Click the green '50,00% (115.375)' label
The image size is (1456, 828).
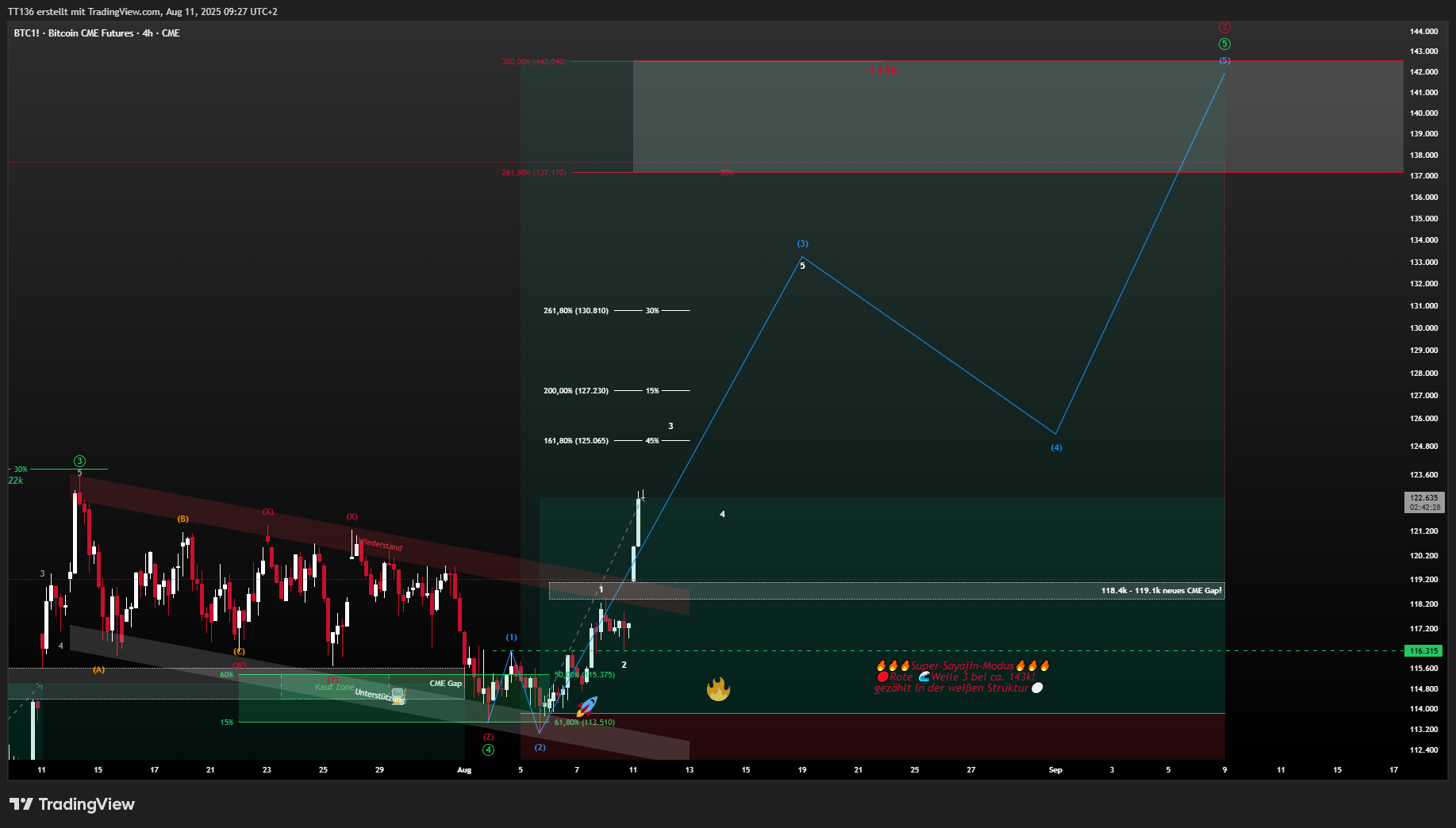point(585,675)
